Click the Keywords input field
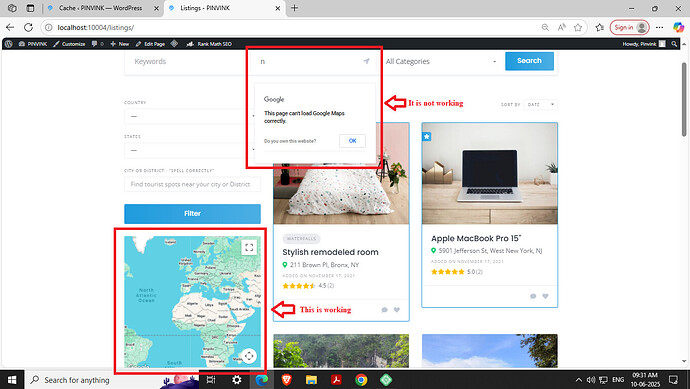Screen dimensions: 690x389 point(185,62)
